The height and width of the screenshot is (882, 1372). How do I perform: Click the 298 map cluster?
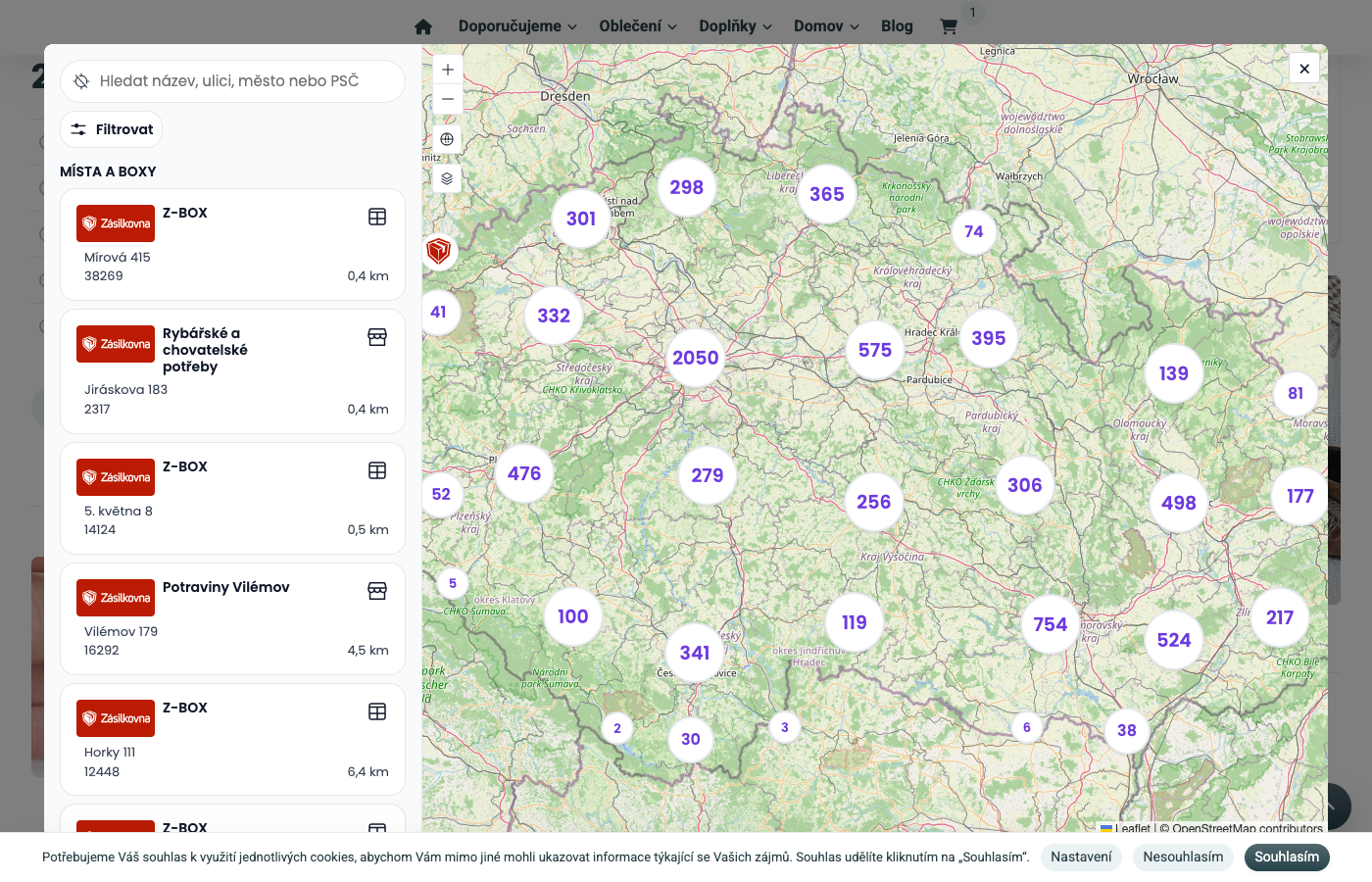687,187
